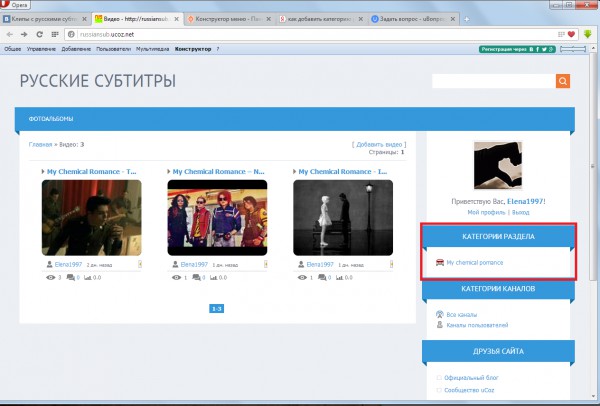The image size is (600, 406).
Task: Click the Twitter icon in registration bar
Action: [544, 49]
